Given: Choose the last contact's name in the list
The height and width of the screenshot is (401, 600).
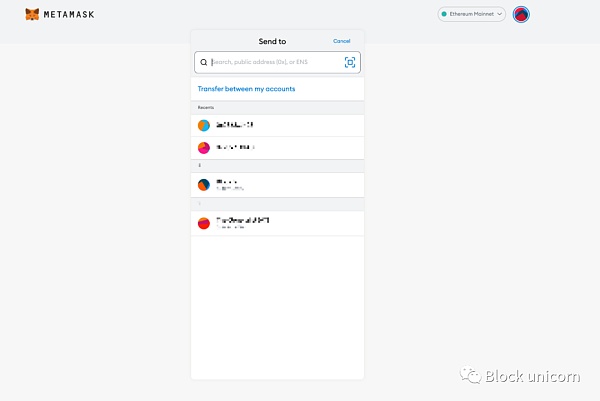Looking at the screenshot, I should click(x=243, y=220).
